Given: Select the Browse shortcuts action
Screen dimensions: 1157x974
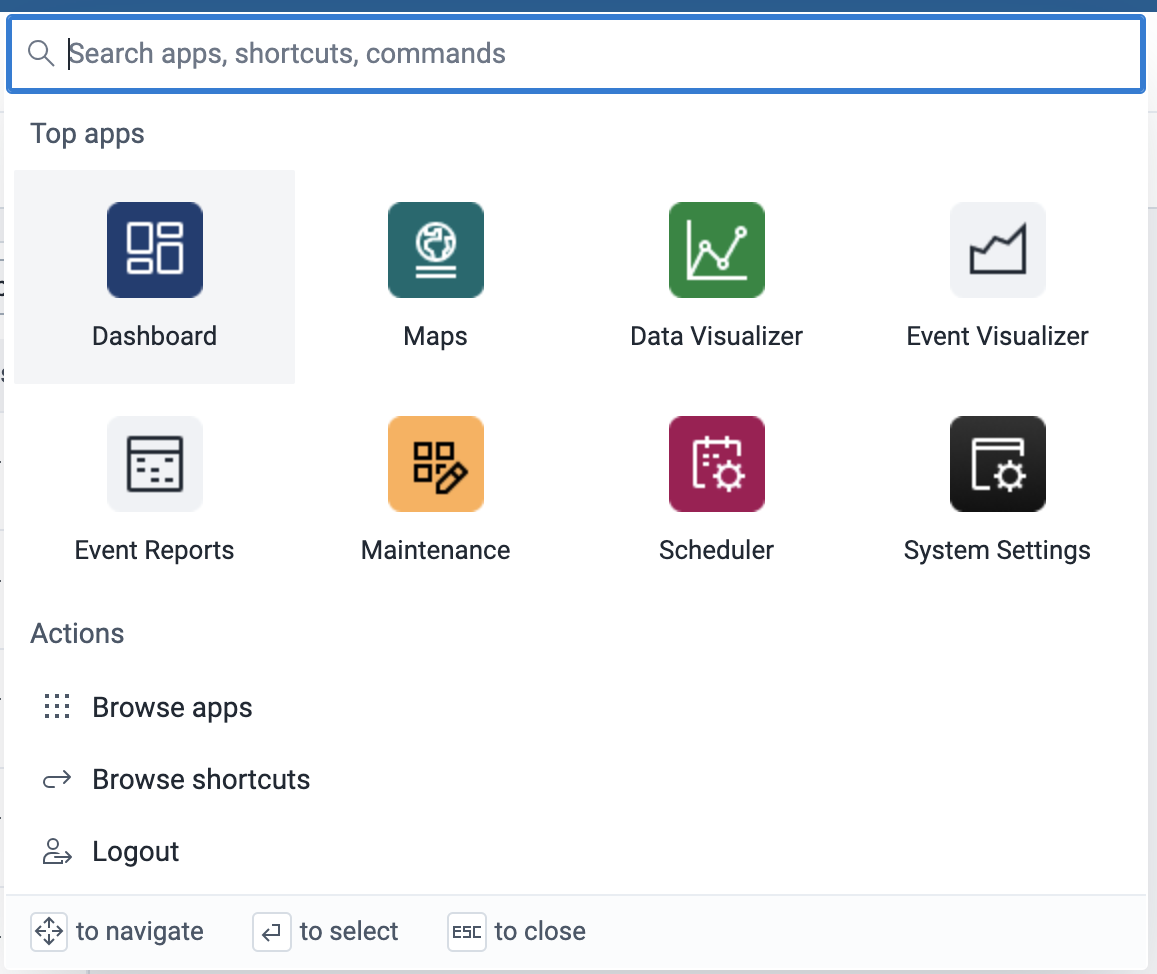Looking at the screenshot, I should 201,779.
